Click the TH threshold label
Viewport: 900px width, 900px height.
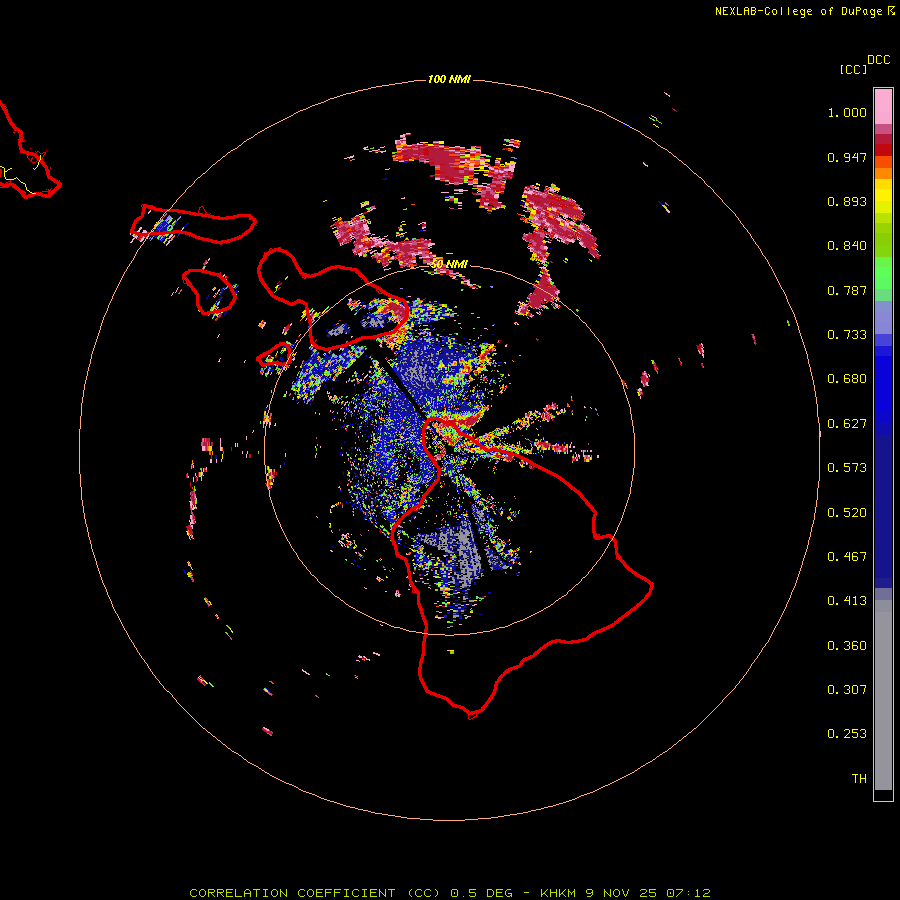(859, 779)
